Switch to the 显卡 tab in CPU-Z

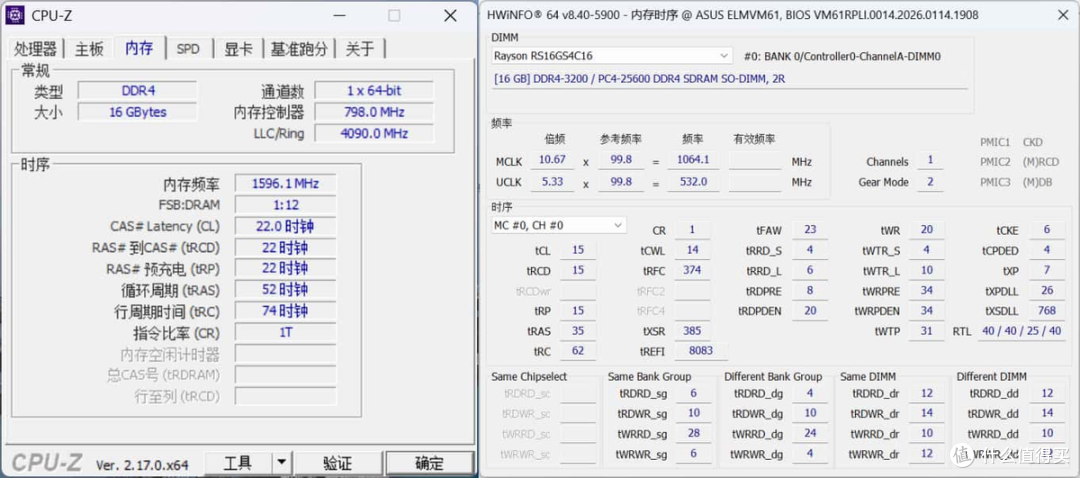point(238,49)
